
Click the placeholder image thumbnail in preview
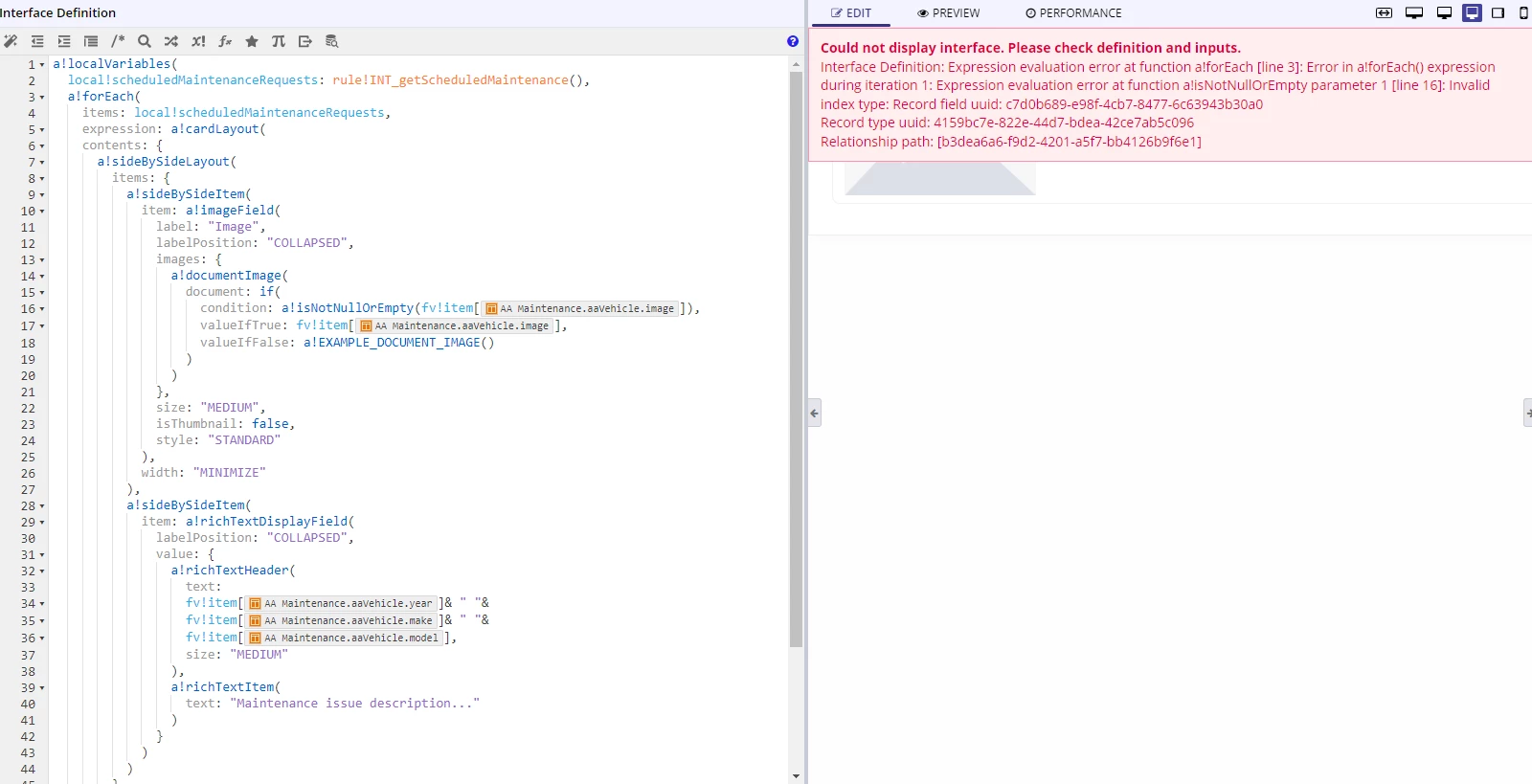tap(939, 179)
